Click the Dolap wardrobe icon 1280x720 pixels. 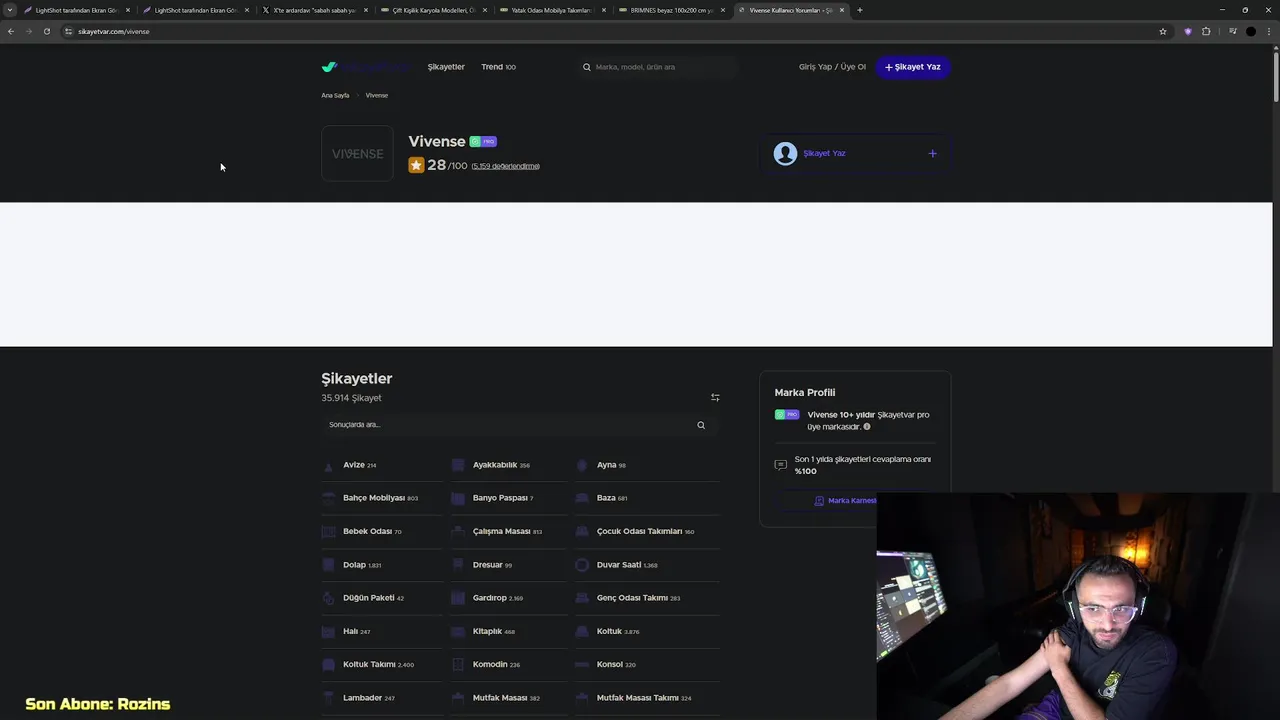tap(328, 565)
